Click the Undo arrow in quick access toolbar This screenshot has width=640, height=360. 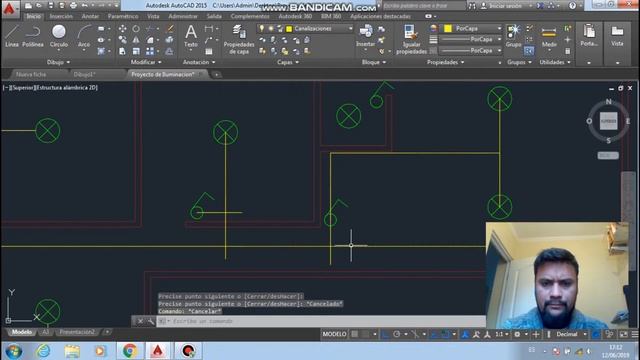pos(85,6)
